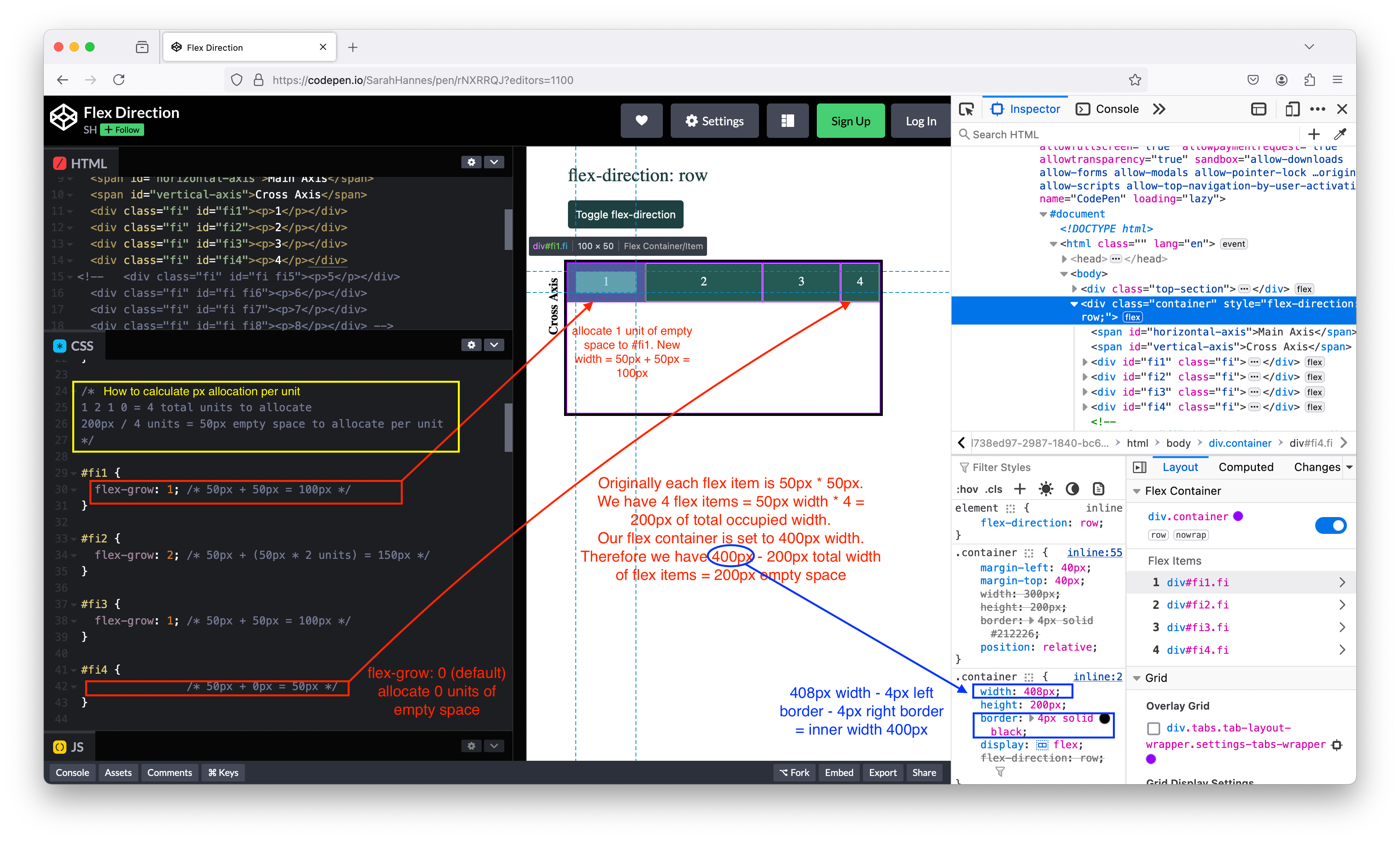Click Toggle flex-direction button

click(625, 214)
